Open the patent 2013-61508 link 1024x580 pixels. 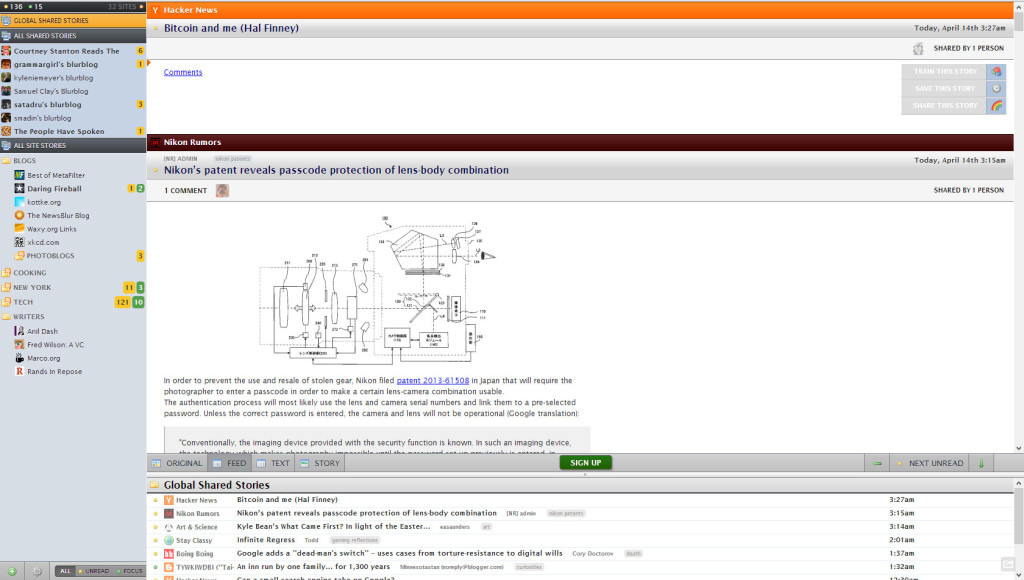click(432, 380)
